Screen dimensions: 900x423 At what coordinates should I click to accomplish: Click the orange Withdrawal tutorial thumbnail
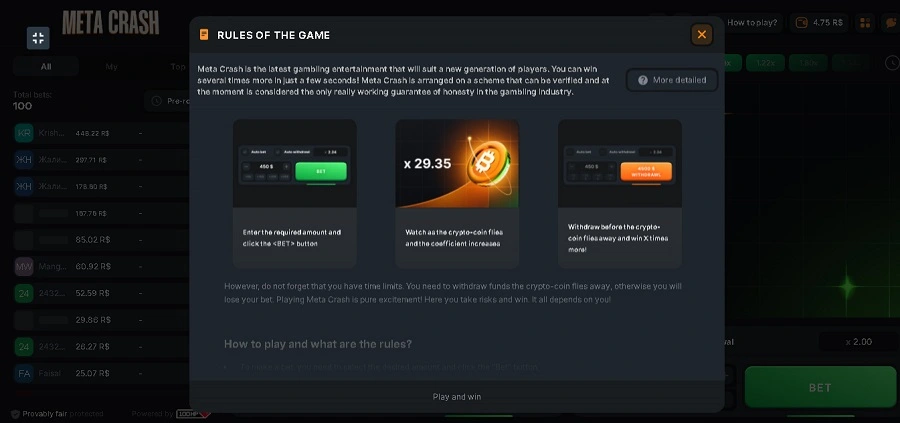coord(620,164)
